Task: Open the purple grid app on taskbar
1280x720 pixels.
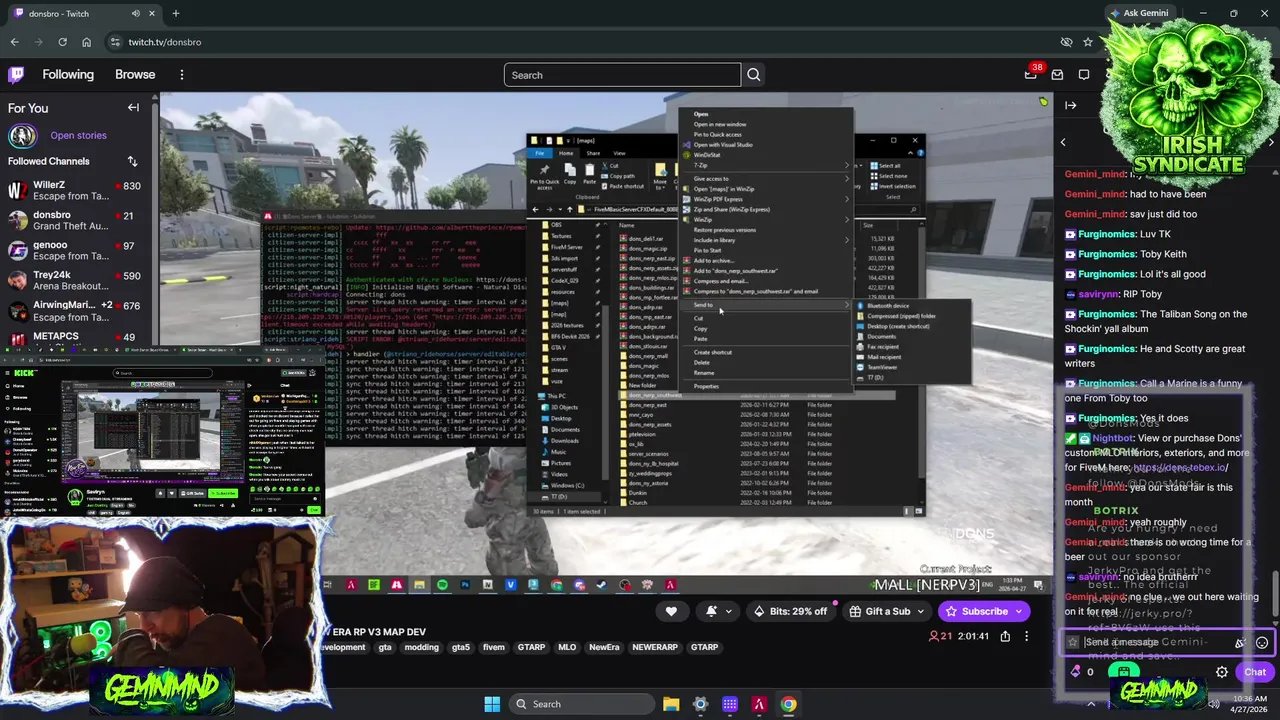Action: pyautogui.click(x=730, y=704)
